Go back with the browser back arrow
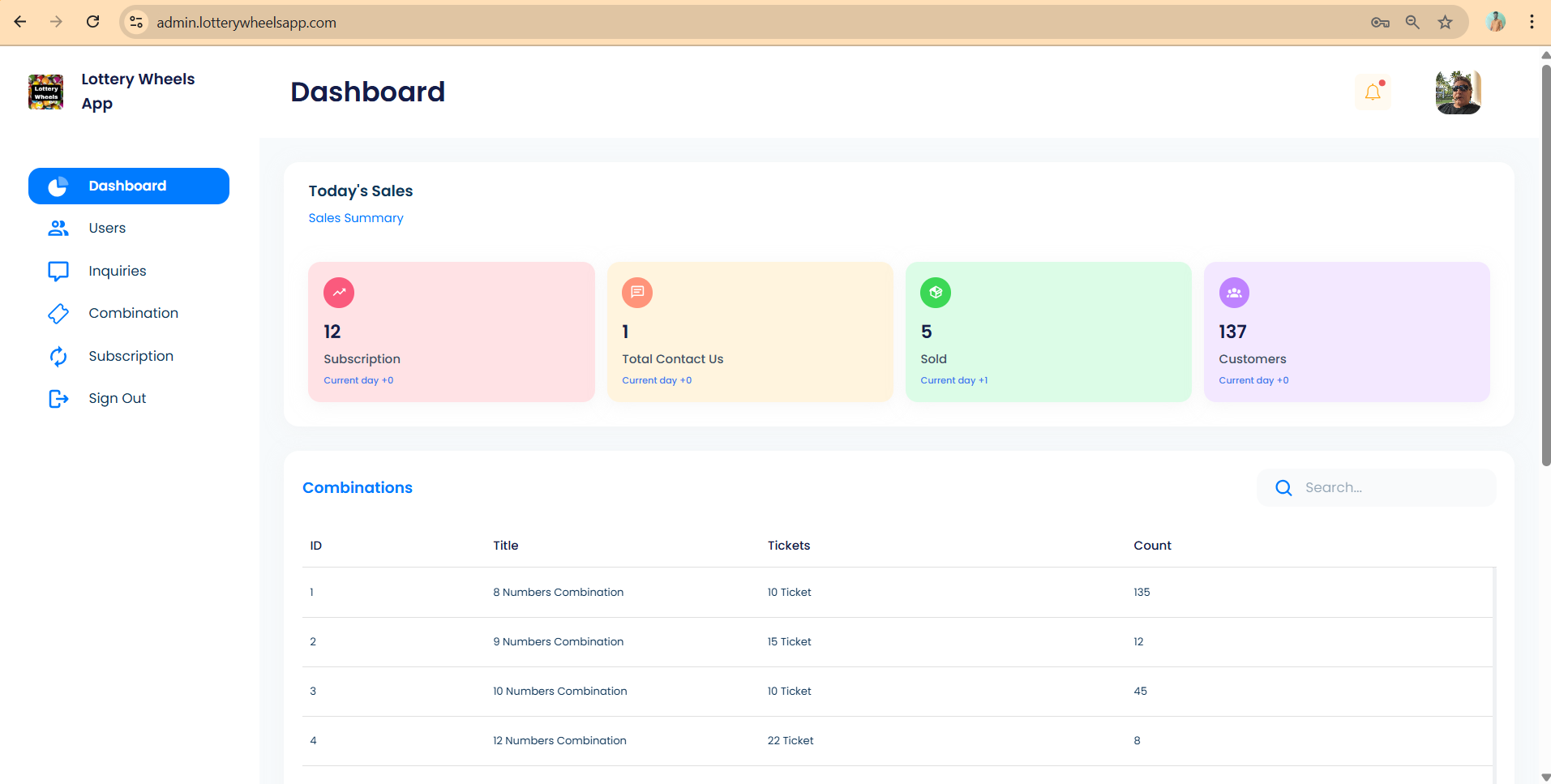The image size is (1551, 784). (x=20, y=22)
